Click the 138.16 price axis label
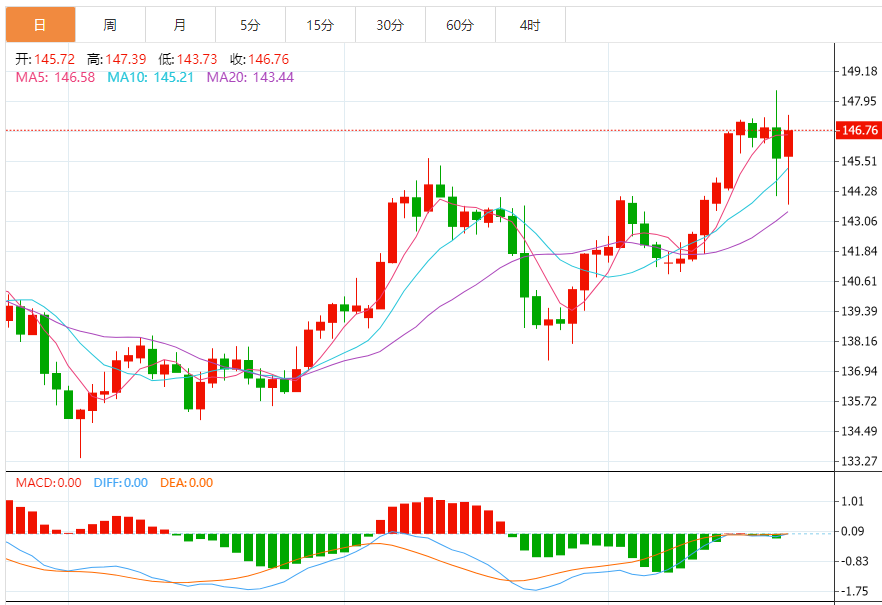 [x=859, y=341]
